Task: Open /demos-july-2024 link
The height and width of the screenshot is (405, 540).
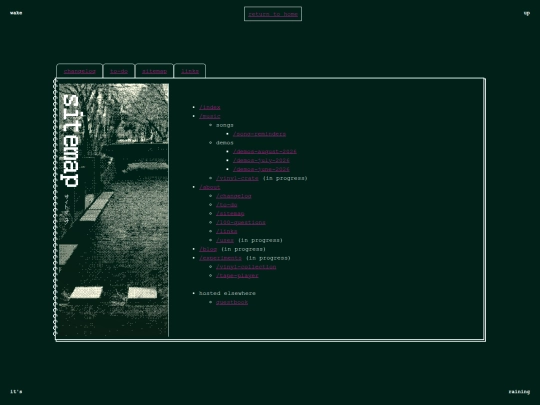Action: pos(261,160)
